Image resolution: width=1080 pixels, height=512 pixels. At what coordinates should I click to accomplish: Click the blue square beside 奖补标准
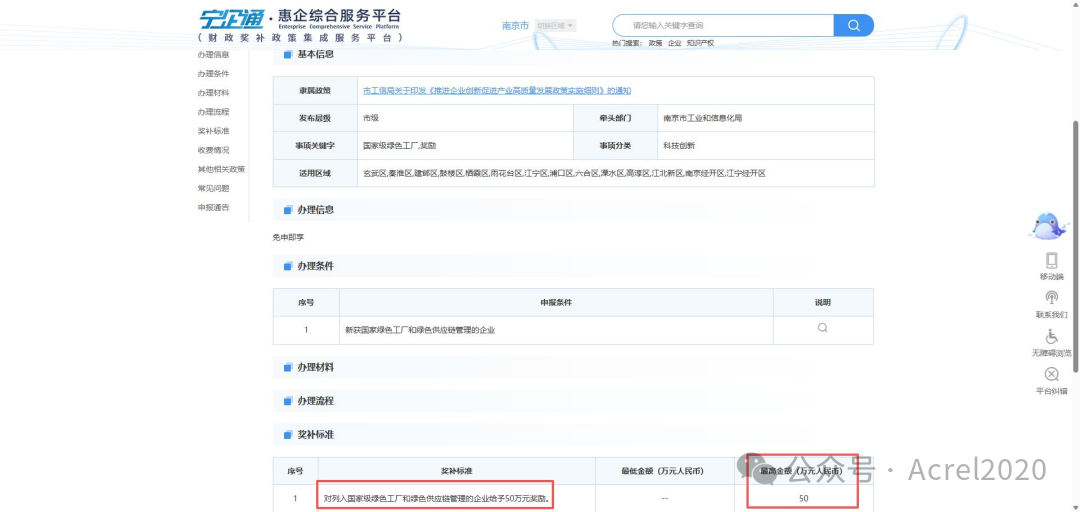[288, 436]
